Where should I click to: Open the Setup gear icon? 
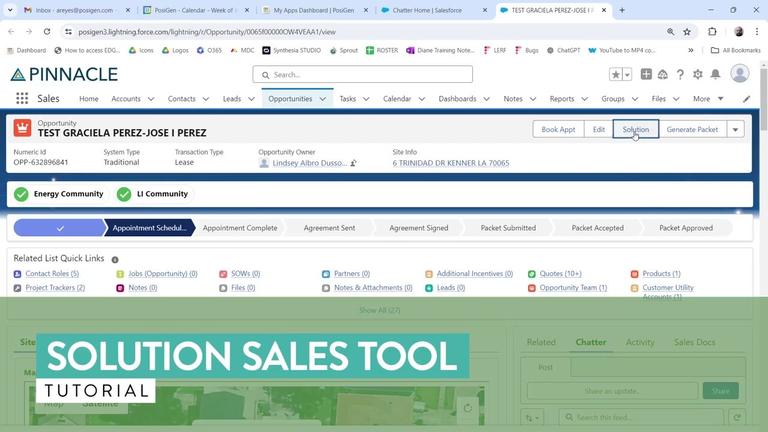pos(697,74)
